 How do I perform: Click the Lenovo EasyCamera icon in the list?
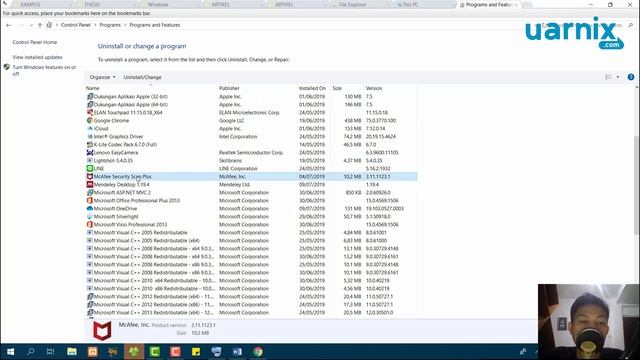(90, 153)
